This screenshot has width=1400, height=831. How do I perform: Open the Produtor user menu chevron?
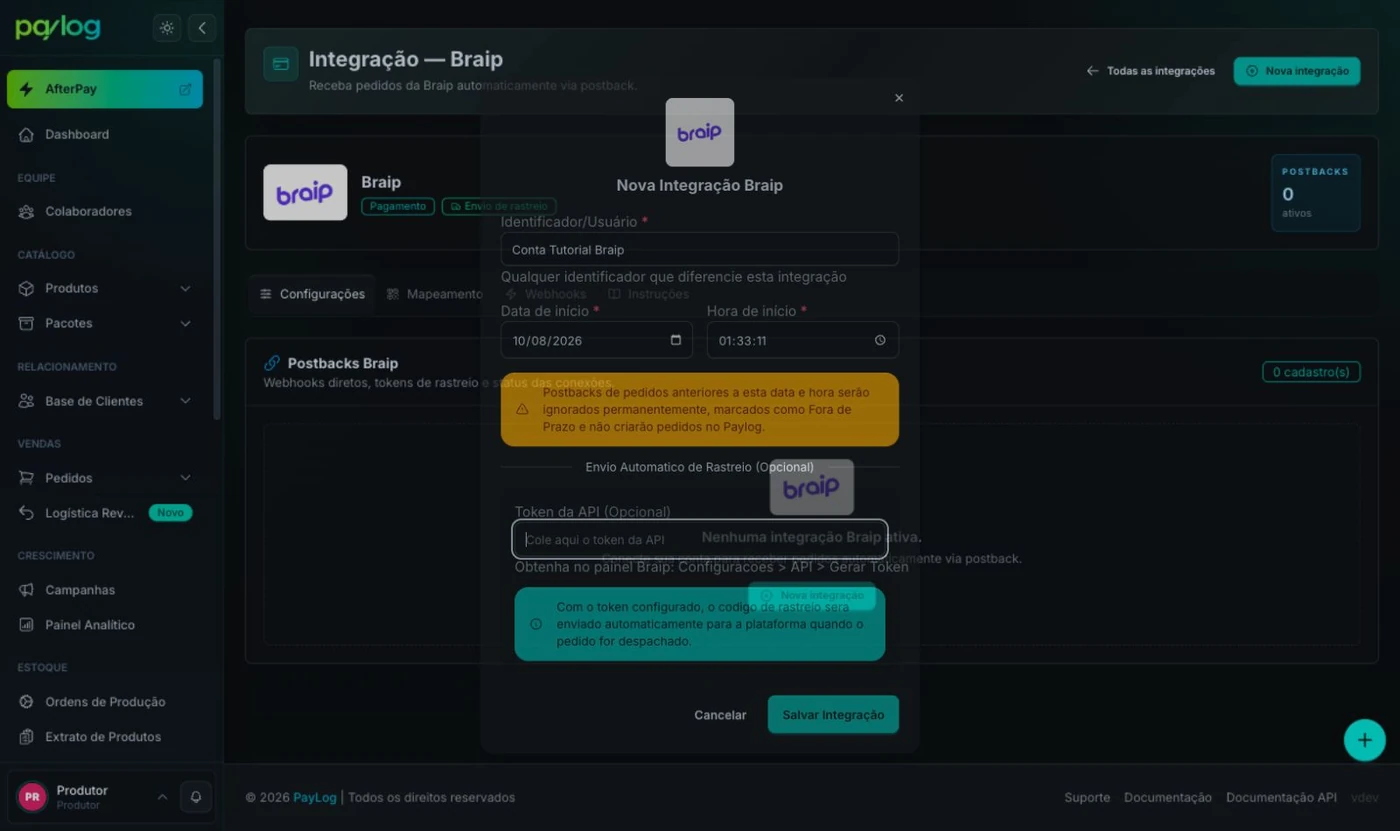(162, 797)
